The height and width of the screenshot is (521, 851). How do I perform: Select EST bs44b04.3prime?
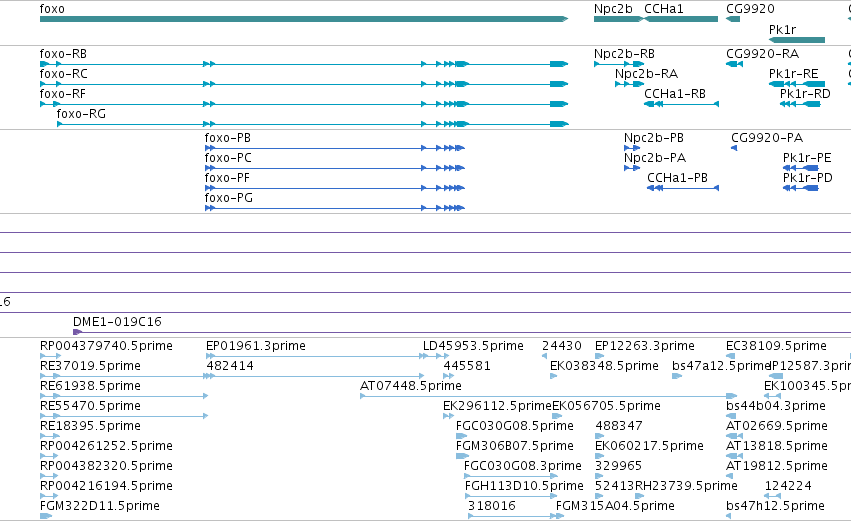coord(776,406)
